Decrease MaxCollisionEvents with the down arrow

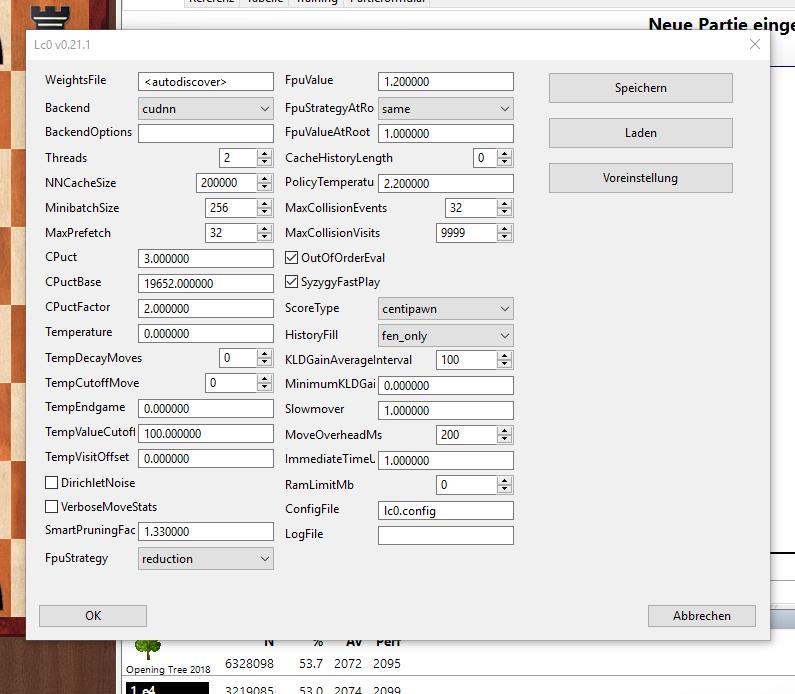504,212
